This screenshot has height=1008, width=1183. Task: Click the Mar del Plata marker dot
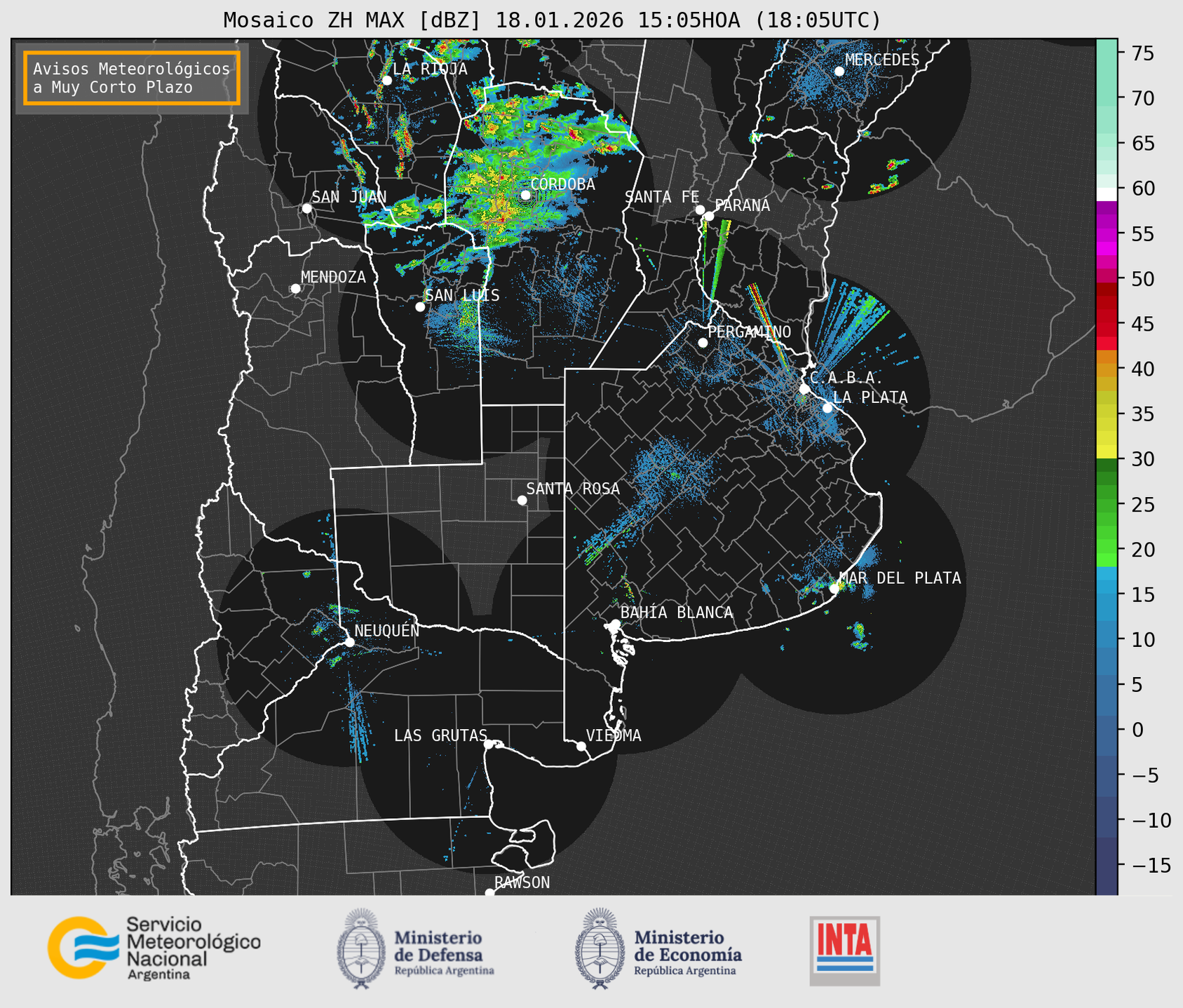[834, 588]
